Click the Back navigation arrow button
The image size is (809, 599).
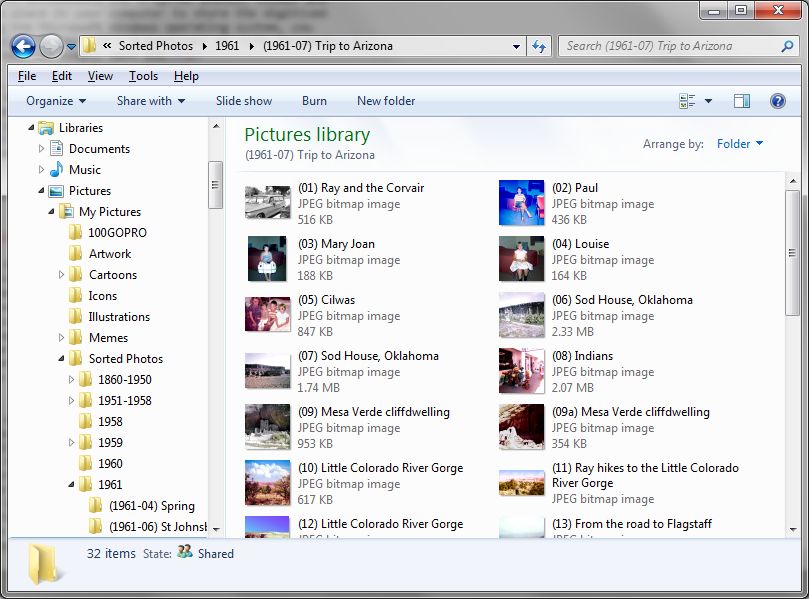pos(23,46)
